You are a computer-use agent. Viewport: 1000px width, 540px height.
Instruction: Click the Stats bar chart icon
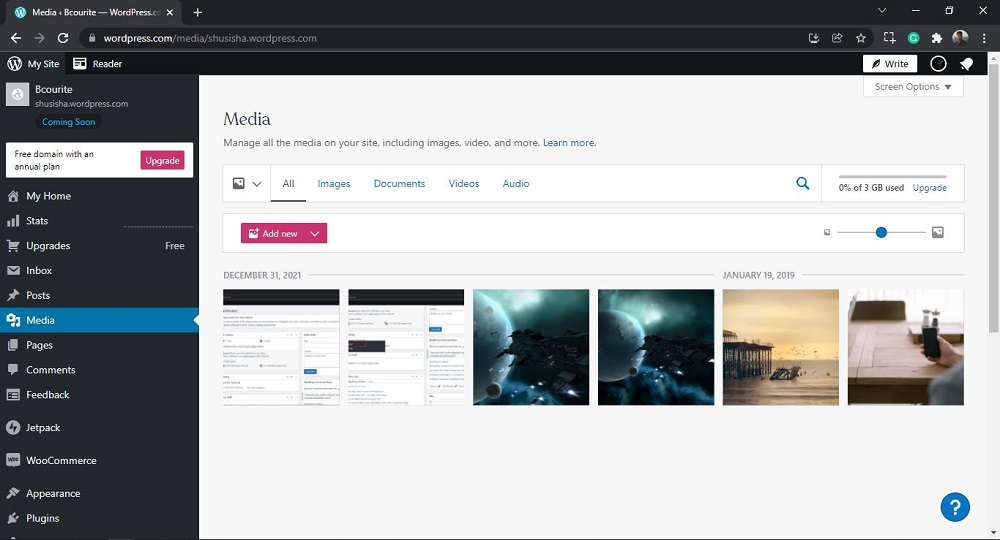pos(13,221)
